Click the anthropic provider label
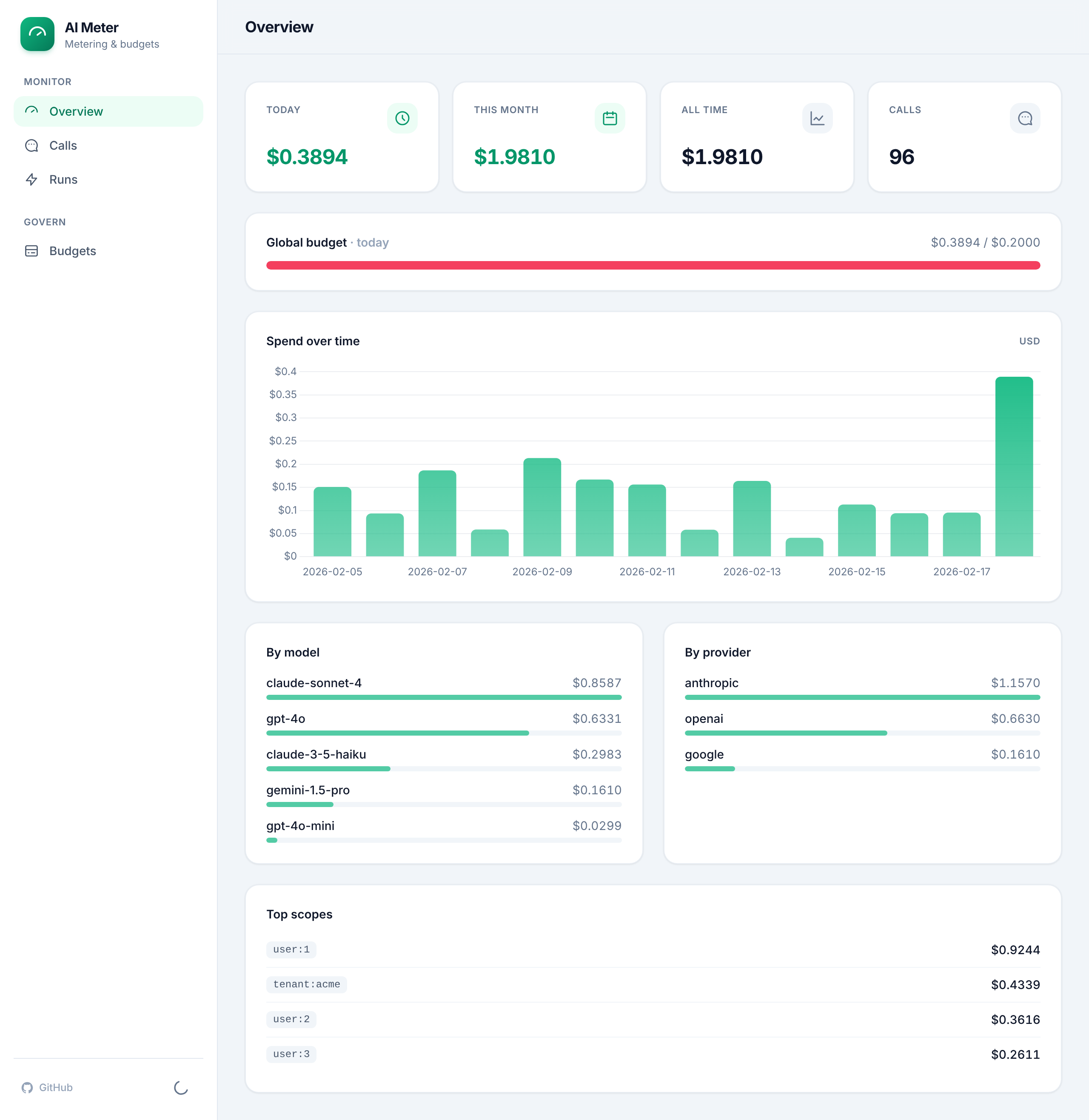This screenshot has width=1089, height=1120. [712, 683]
